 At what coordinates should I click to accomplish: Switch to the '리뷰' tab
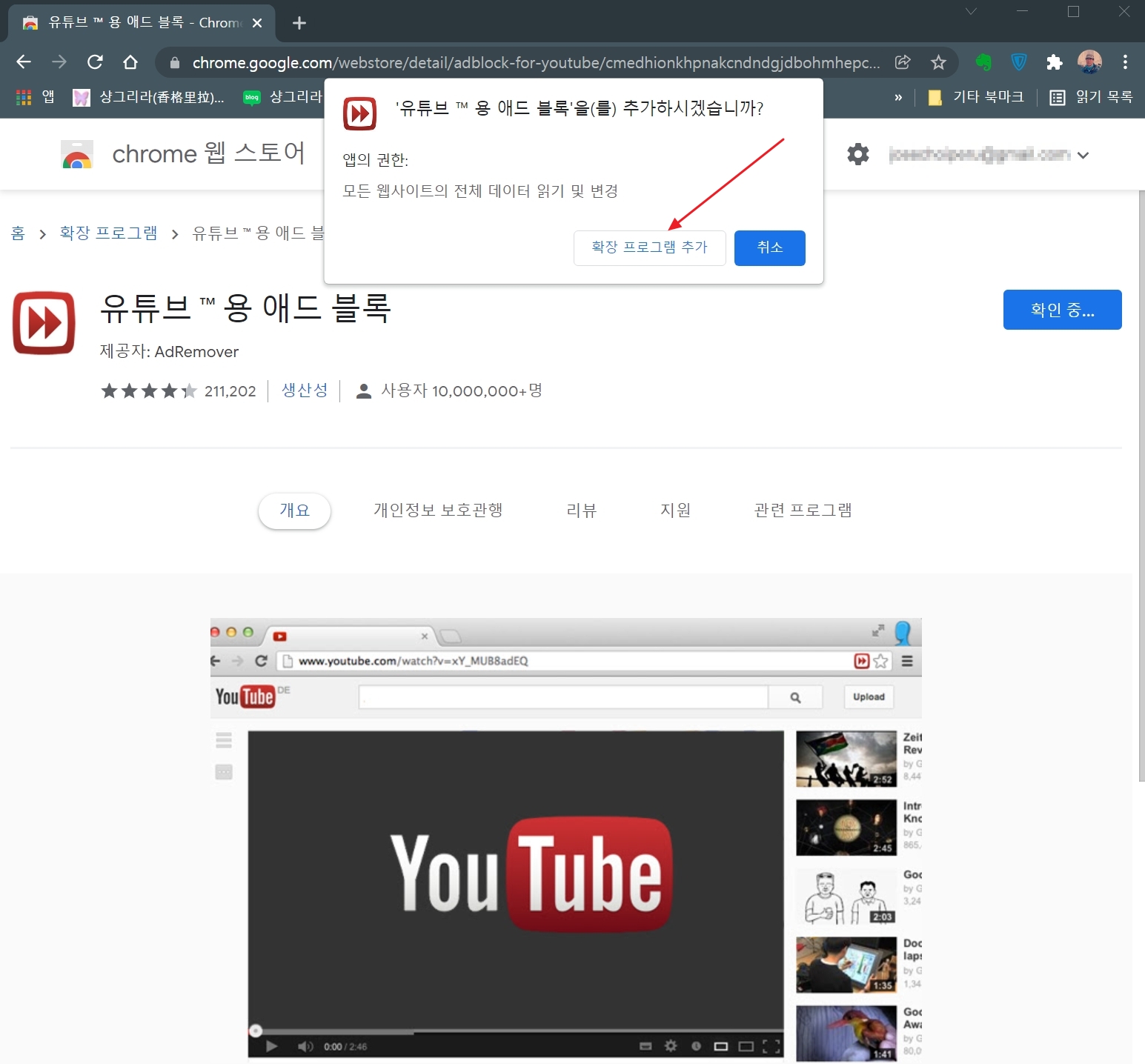(581, 511)
